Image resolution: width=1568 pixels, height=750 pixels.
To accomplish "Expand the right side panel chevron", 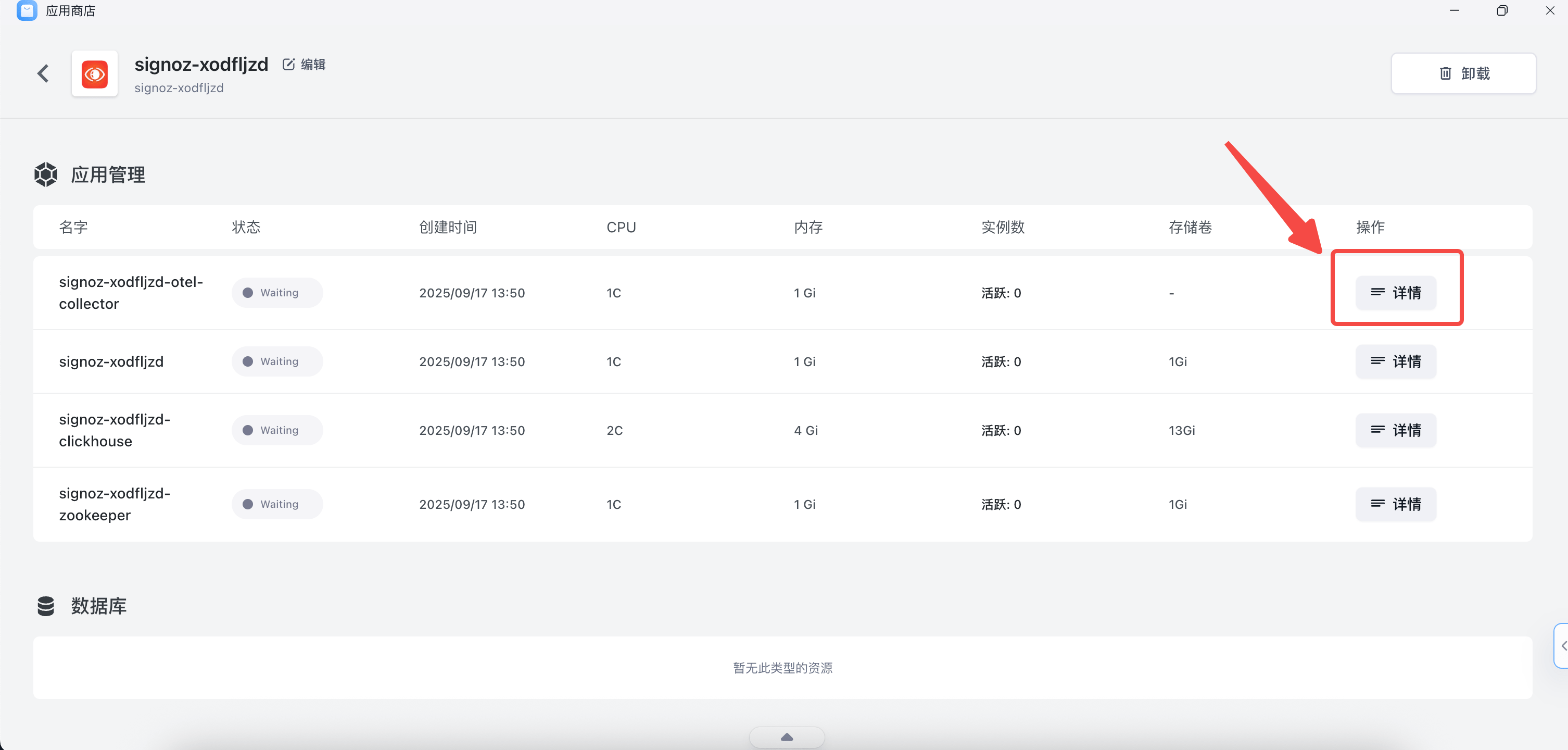I will [1562, 646].
